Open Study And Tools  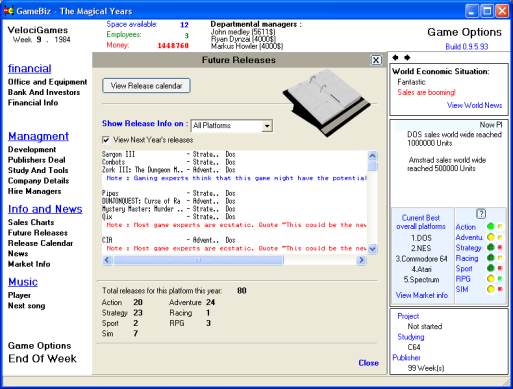click(38, 170)
